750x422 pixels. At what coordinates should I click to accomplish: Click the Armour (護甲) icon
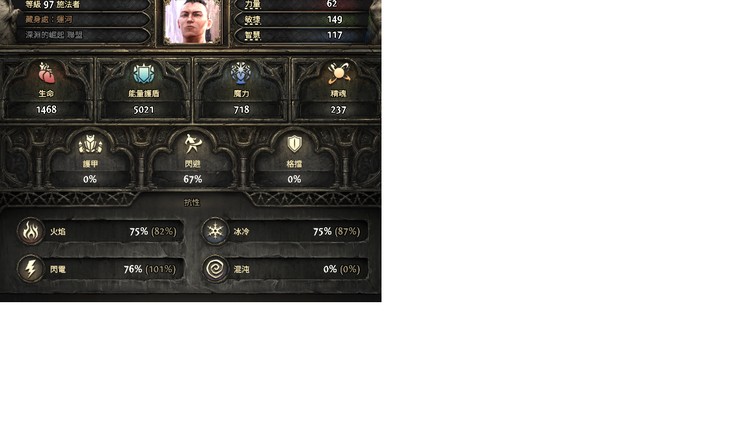tap(90, 144)
